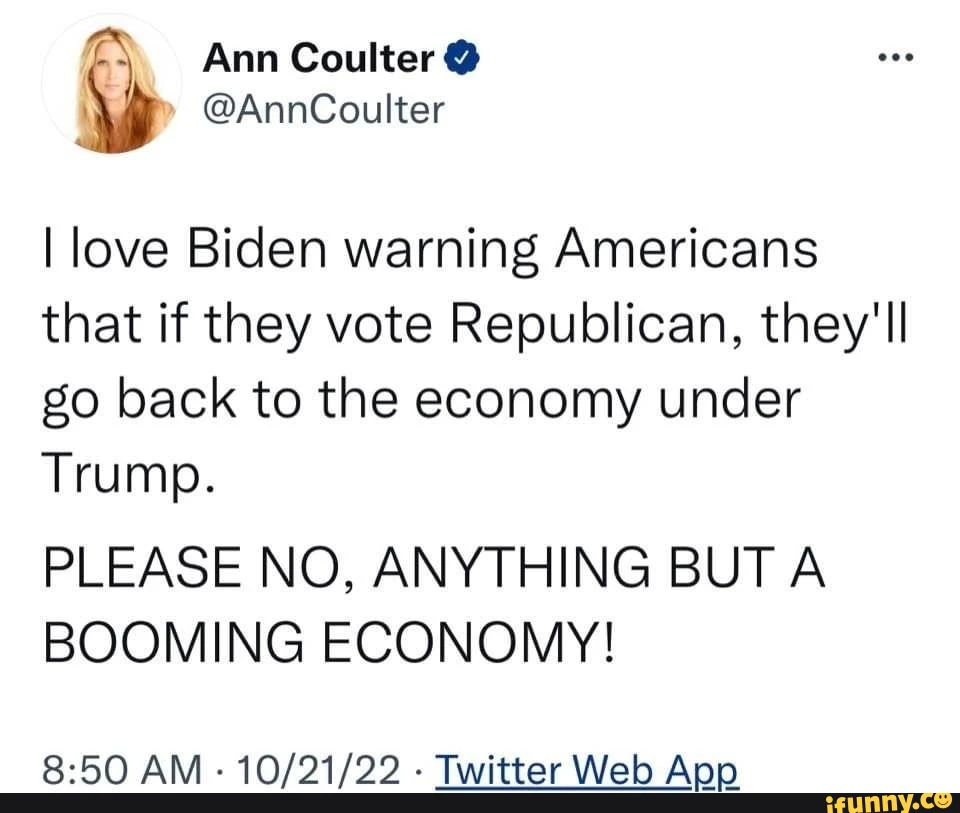Viewport: 960px width, 813px height.
Task: Open the @AnnCoulter handle link
Action: [323, 110]
